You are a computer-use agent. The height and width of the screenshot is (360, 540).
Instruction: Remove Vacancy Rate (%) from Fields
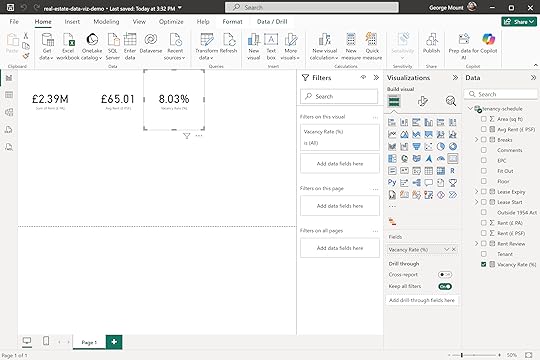click(454, 249)
